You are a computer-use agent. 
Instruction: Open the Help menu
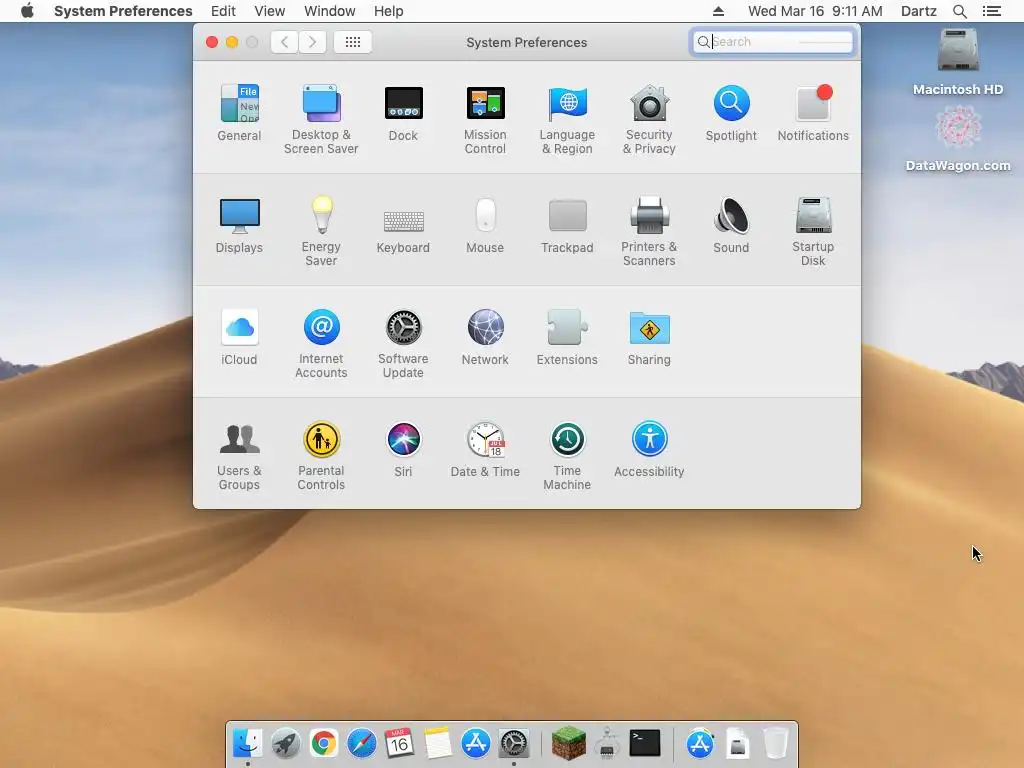(x=389, y=11)
